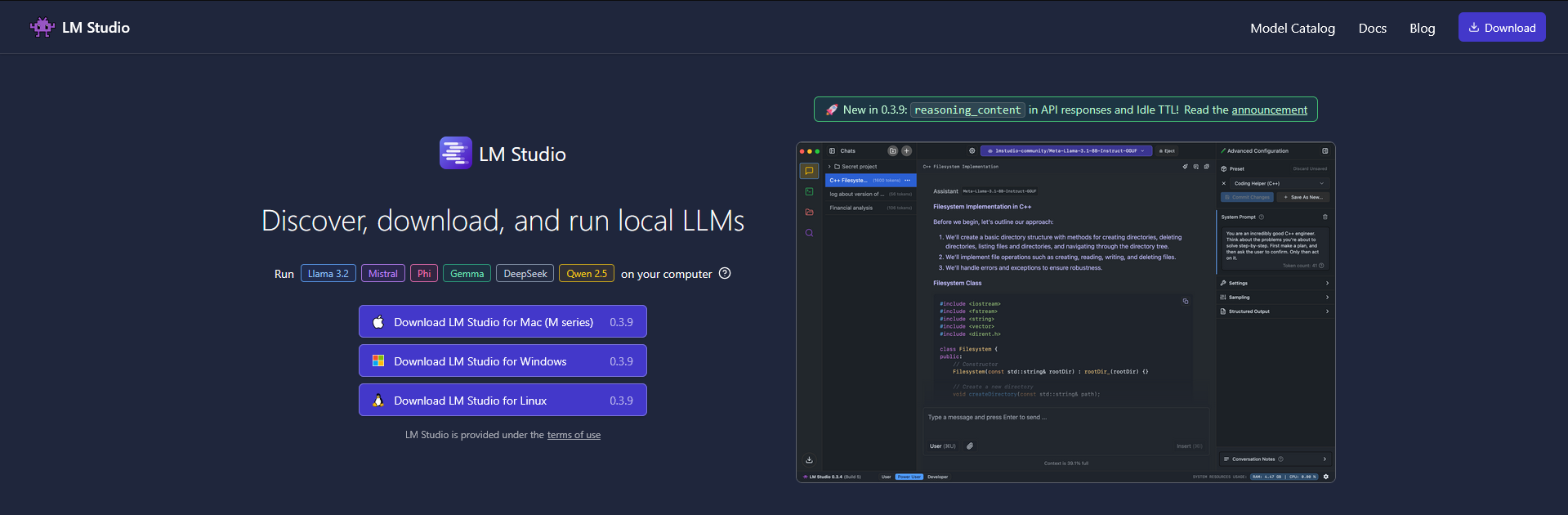Image resolution: width=1568 pixels, height=515 pixels.
Task: Click the purple Discover search icon in preview
Action: coord(809,233)
